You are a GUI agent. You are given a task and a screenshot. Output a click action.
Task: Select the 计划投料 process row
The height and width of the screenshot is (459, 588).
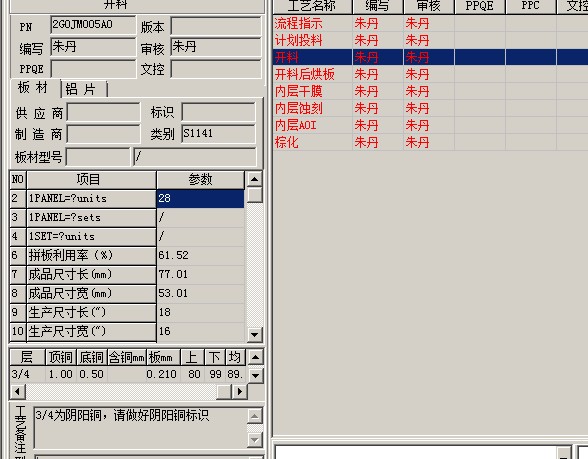tap(430, 40)
